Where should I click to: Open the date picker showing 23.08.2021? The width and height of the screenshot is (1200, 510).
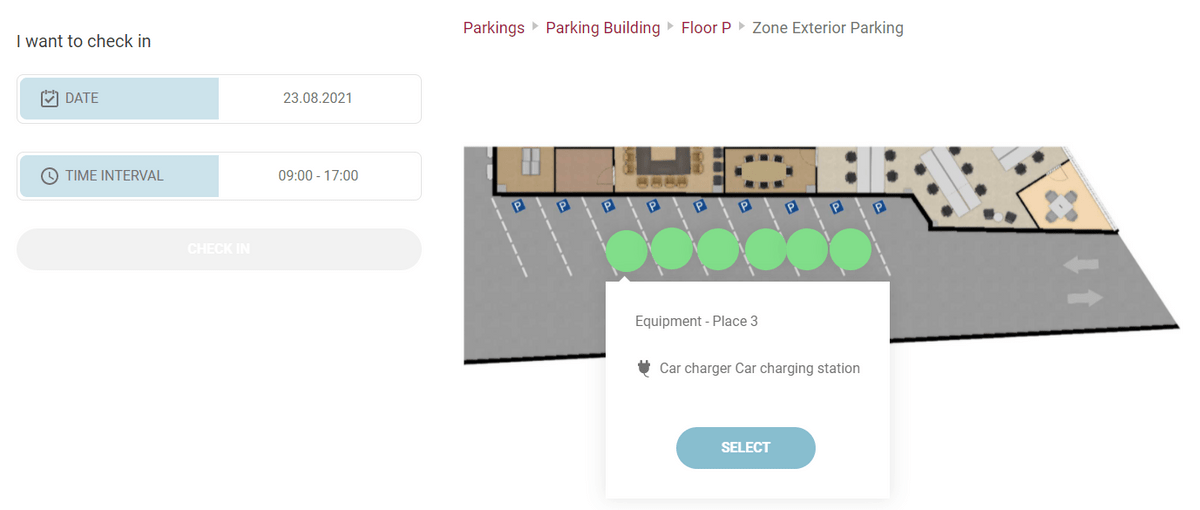click(x=318, y=98)
